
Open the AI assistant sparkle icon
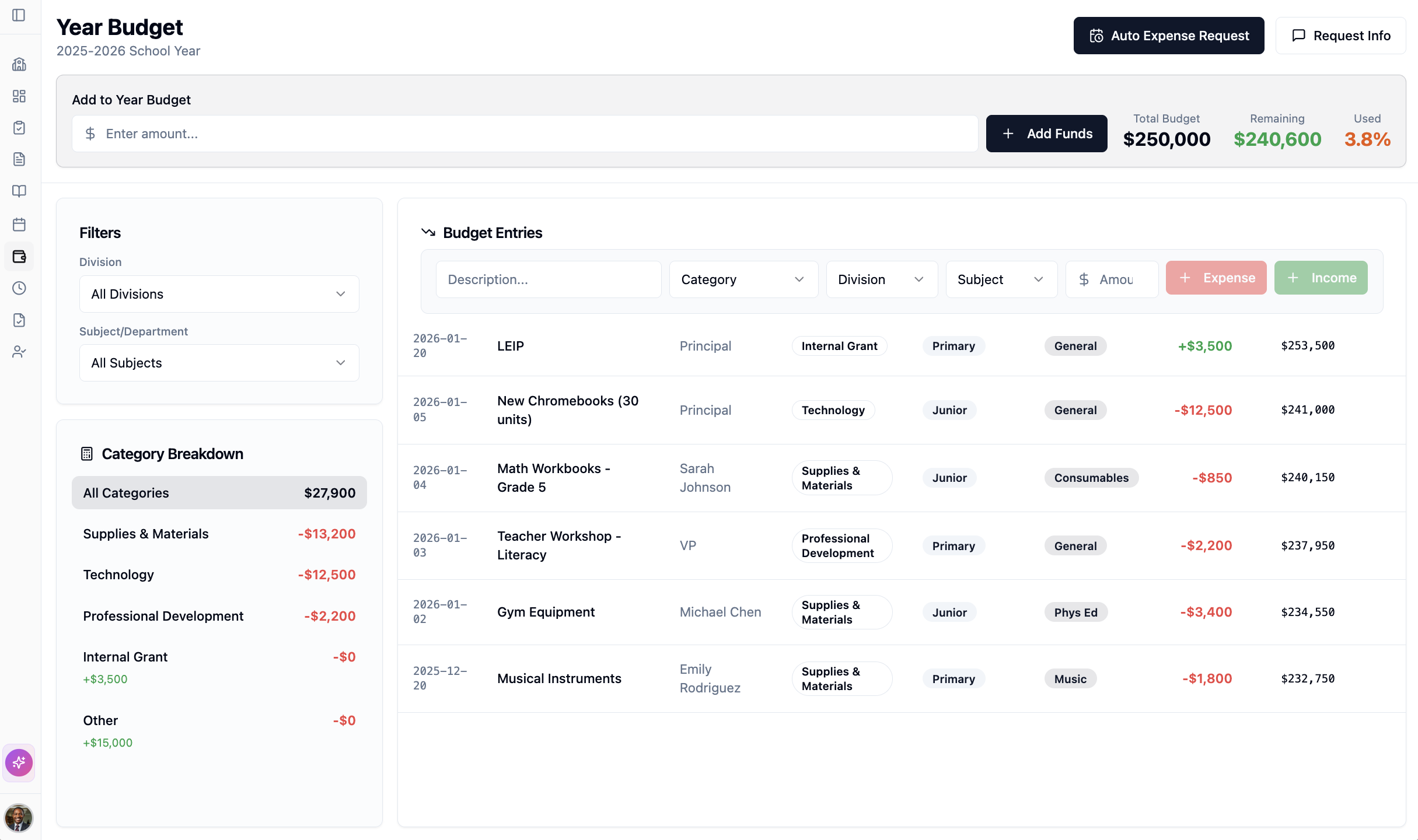[19, 762]
